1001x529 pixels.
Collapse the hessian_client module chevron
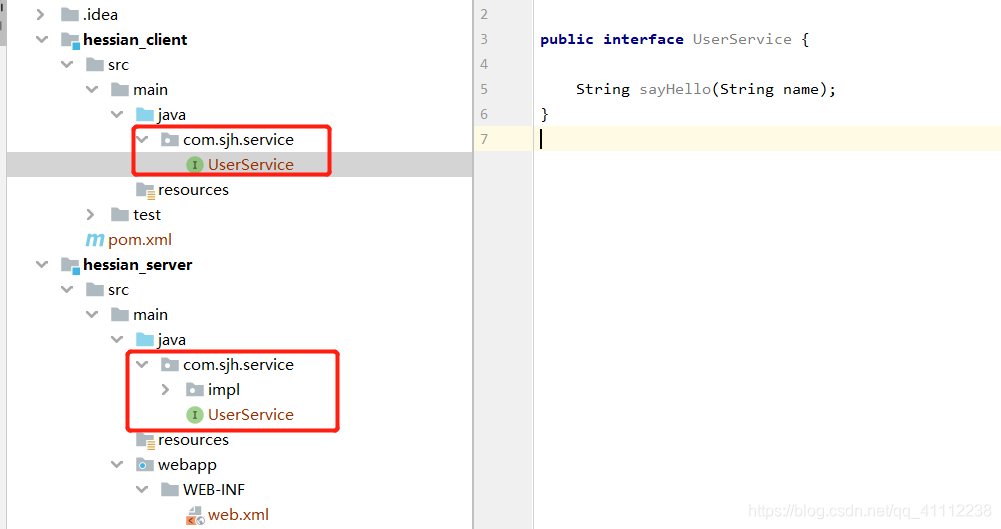coord(42,40)
